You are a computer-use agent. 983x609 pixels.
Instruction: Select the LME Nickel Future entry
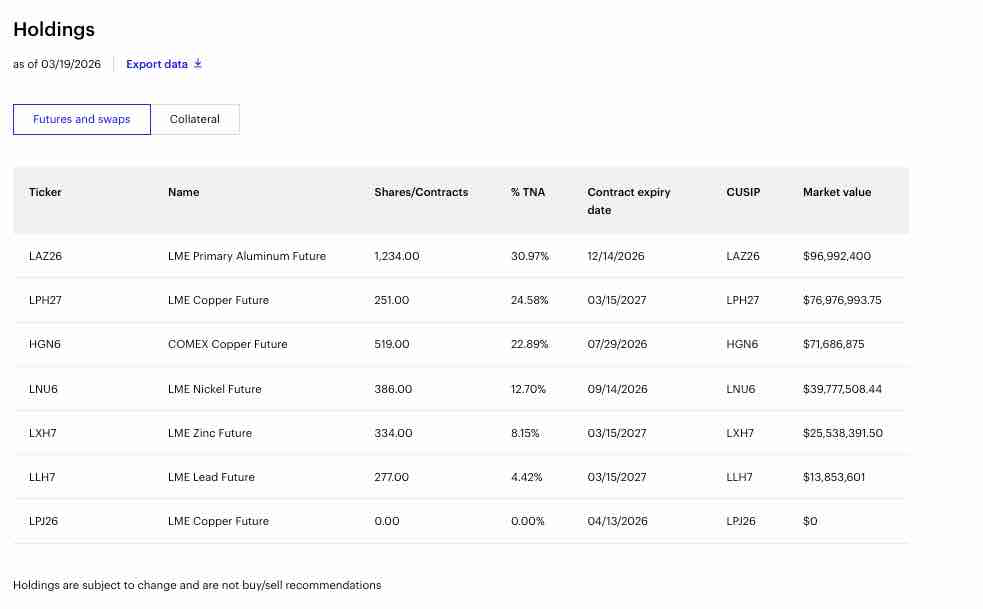(x=214, y=389)
